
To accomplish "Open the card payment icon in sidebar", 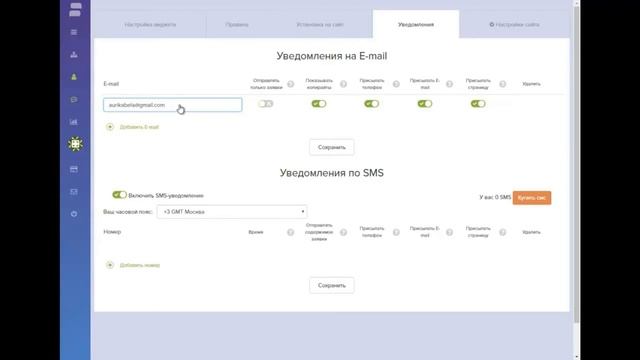I will click(x=74, y=169).
